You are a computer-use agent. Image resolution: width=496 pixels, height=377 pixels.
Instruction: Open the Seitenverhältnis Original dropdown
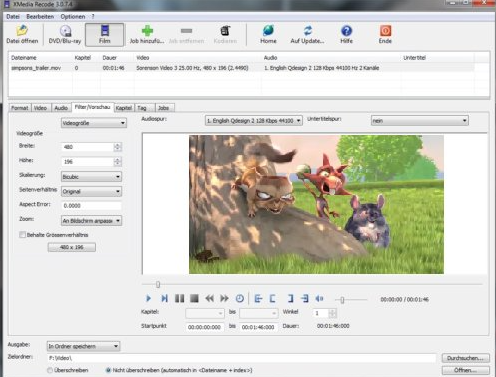pyautogui.click(x=91, y=191)
